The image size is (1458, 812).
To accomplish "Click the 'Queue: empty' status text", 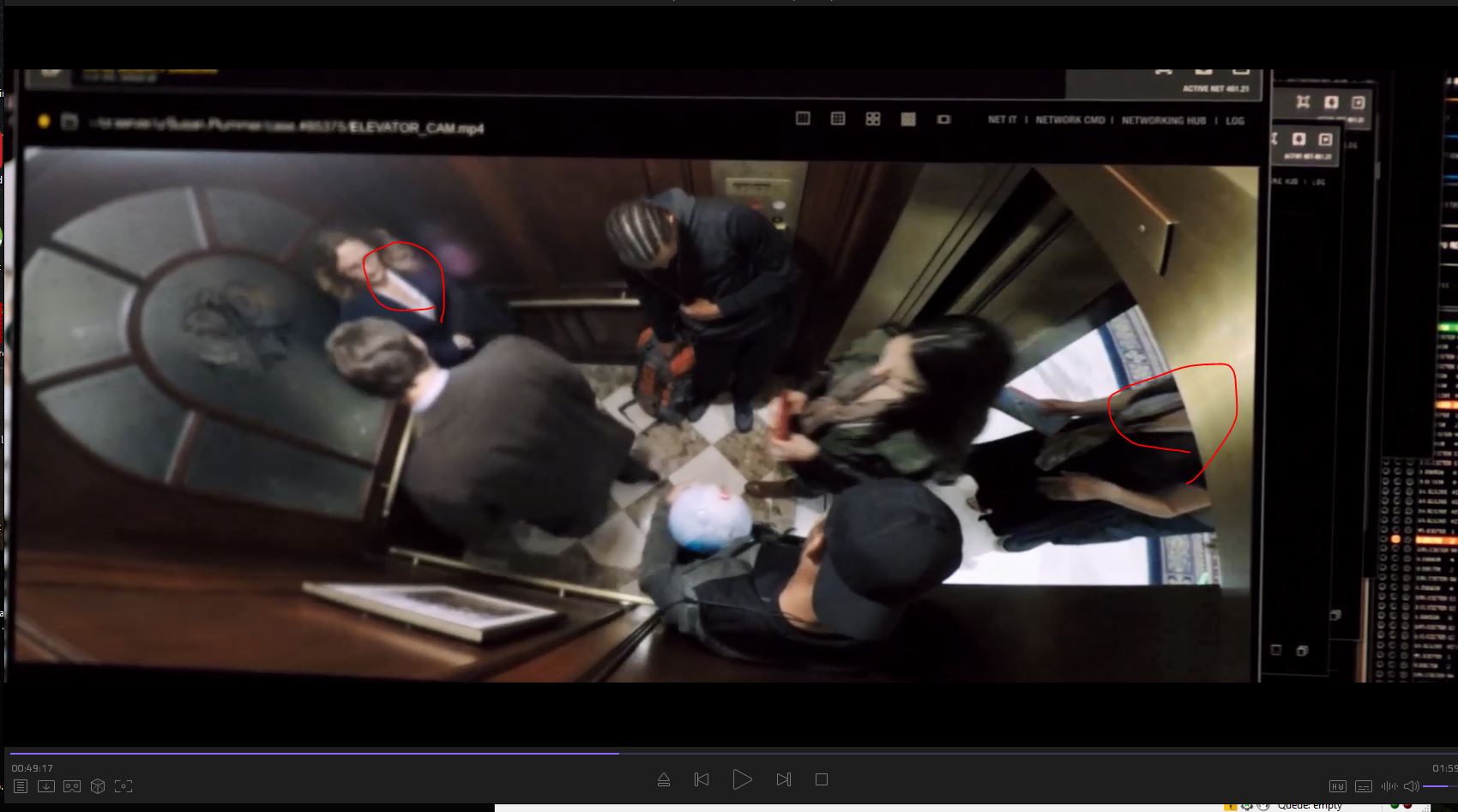I will [x=1309, y=805].
